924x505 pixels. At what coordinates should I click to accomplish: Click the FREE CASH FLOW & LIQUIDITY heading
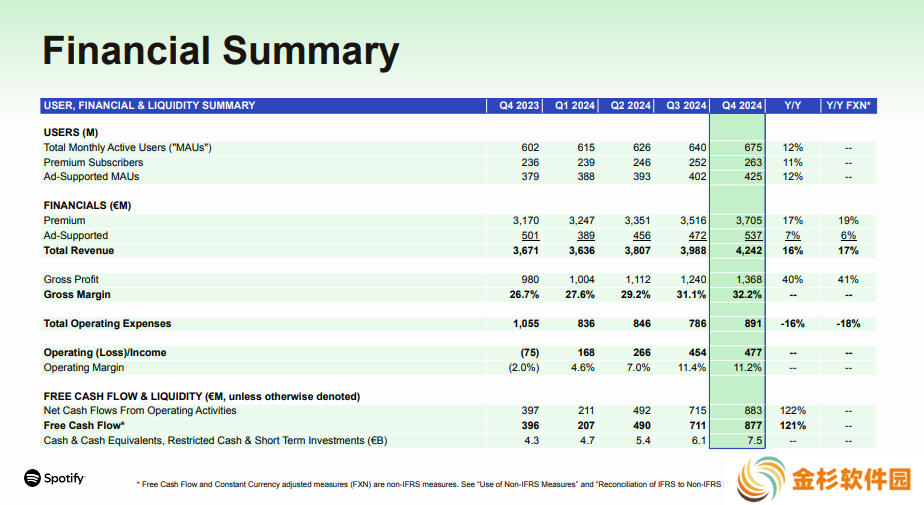202,397
